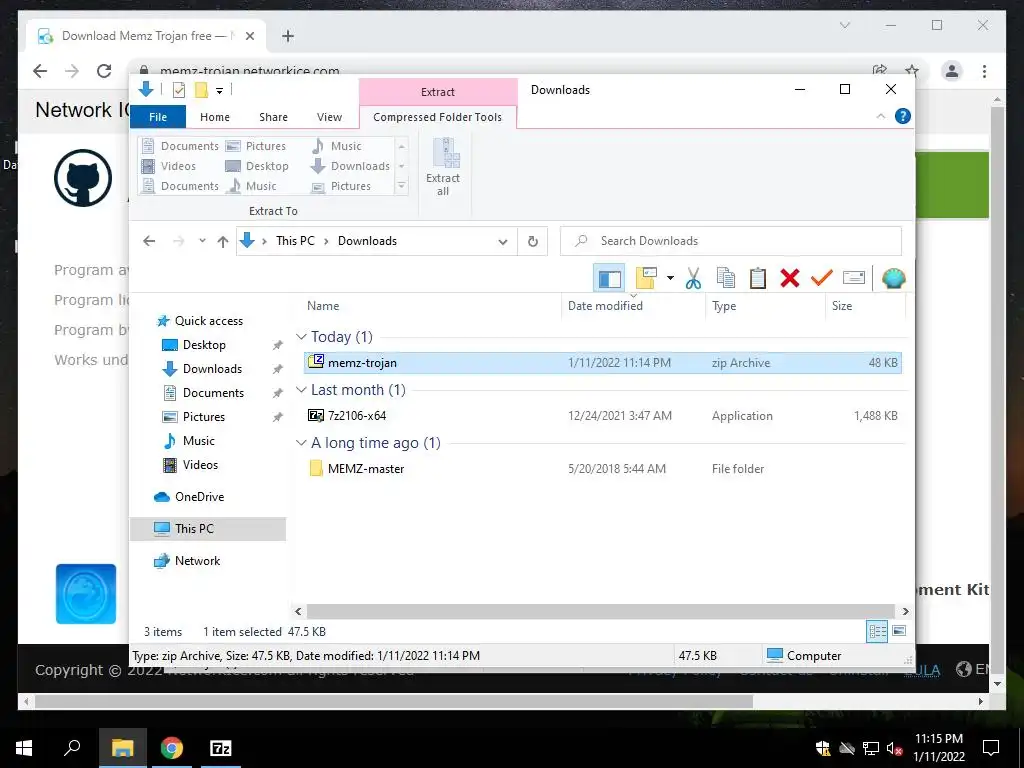This screenshot has height=768, width=1024.
Task: Reload the page in Chrome
Action: click(x=104, y=71)
